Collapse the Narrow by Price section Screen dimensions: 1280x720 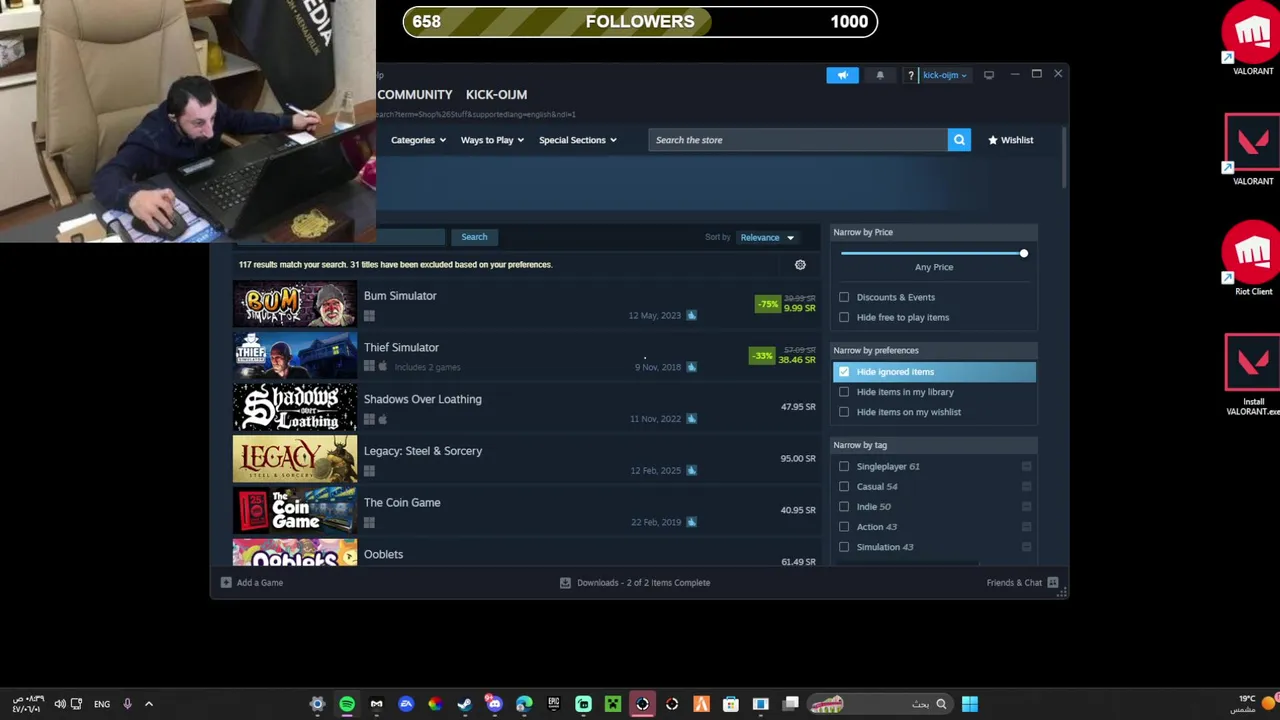coord(934,232)
